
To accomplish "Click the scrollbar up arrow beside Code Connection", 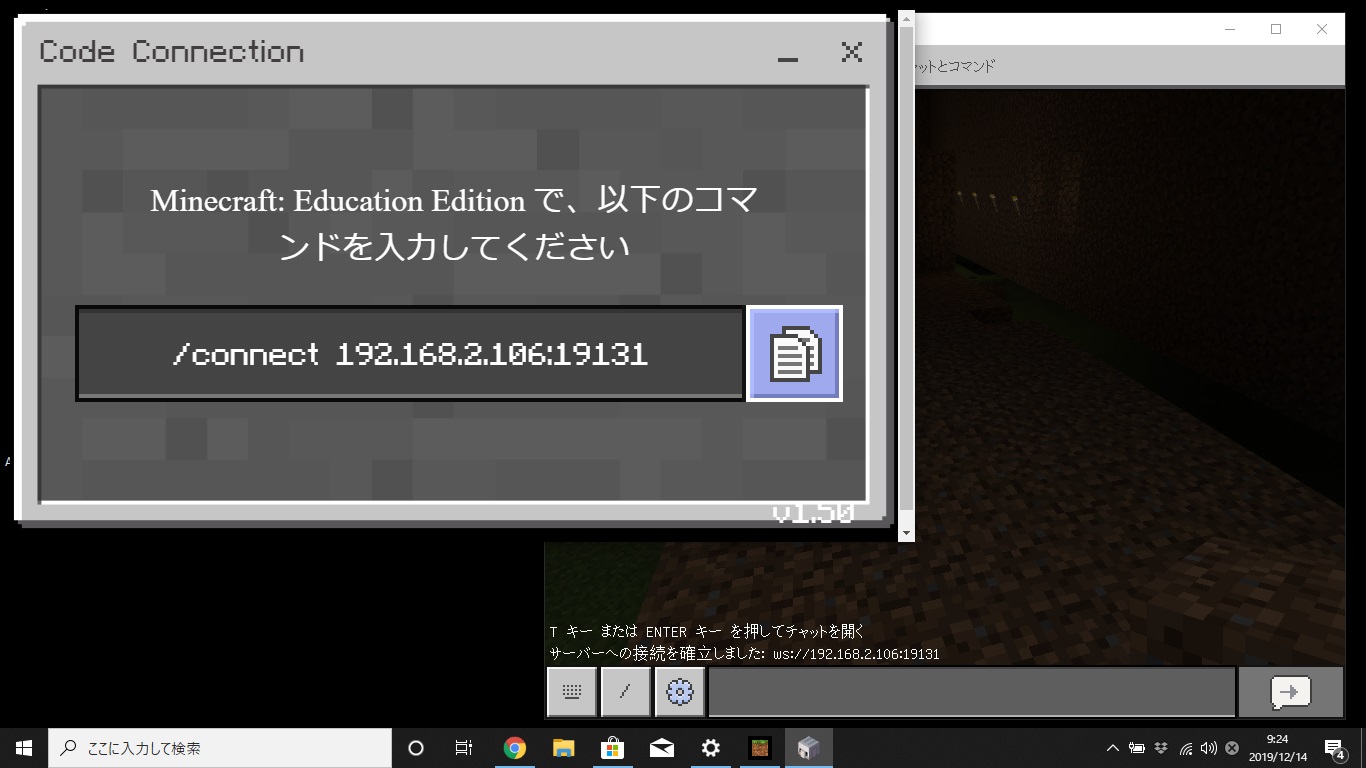I will pyautogui.click(x=906, y=19).
